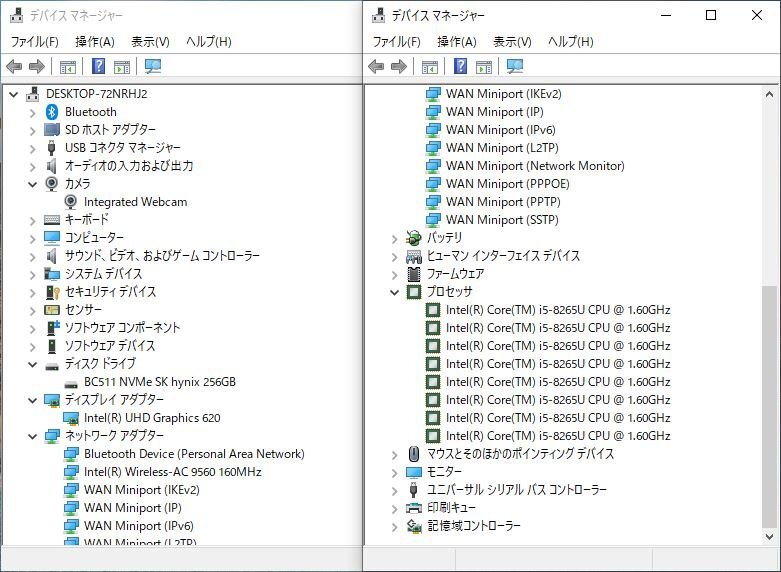Screen dimensions: 781x572
Task: Open ヘルプ(H) menu in left window
Action: click(209, 41)
